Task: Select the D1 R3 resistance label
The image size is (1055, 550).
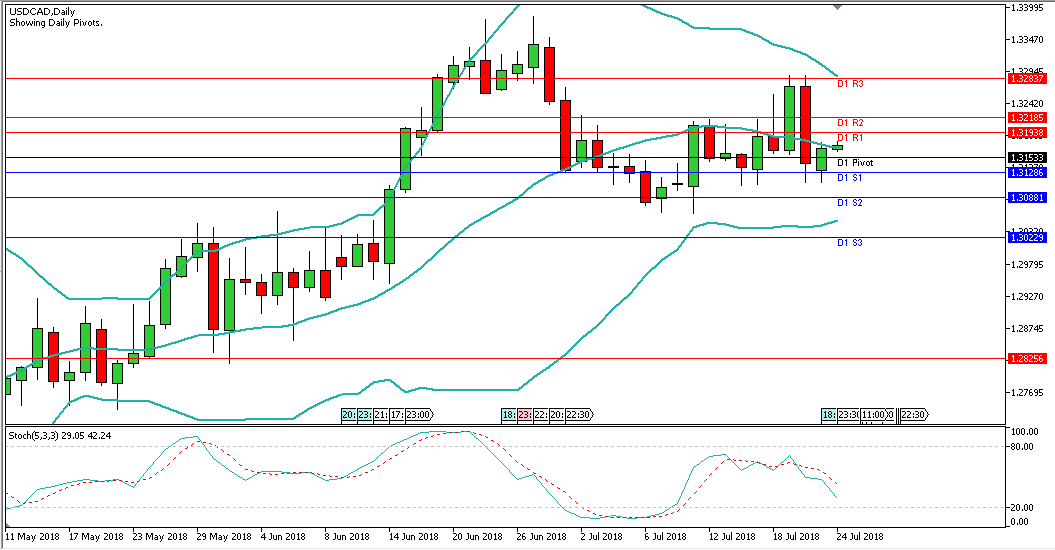Action: tap(850, 84)
